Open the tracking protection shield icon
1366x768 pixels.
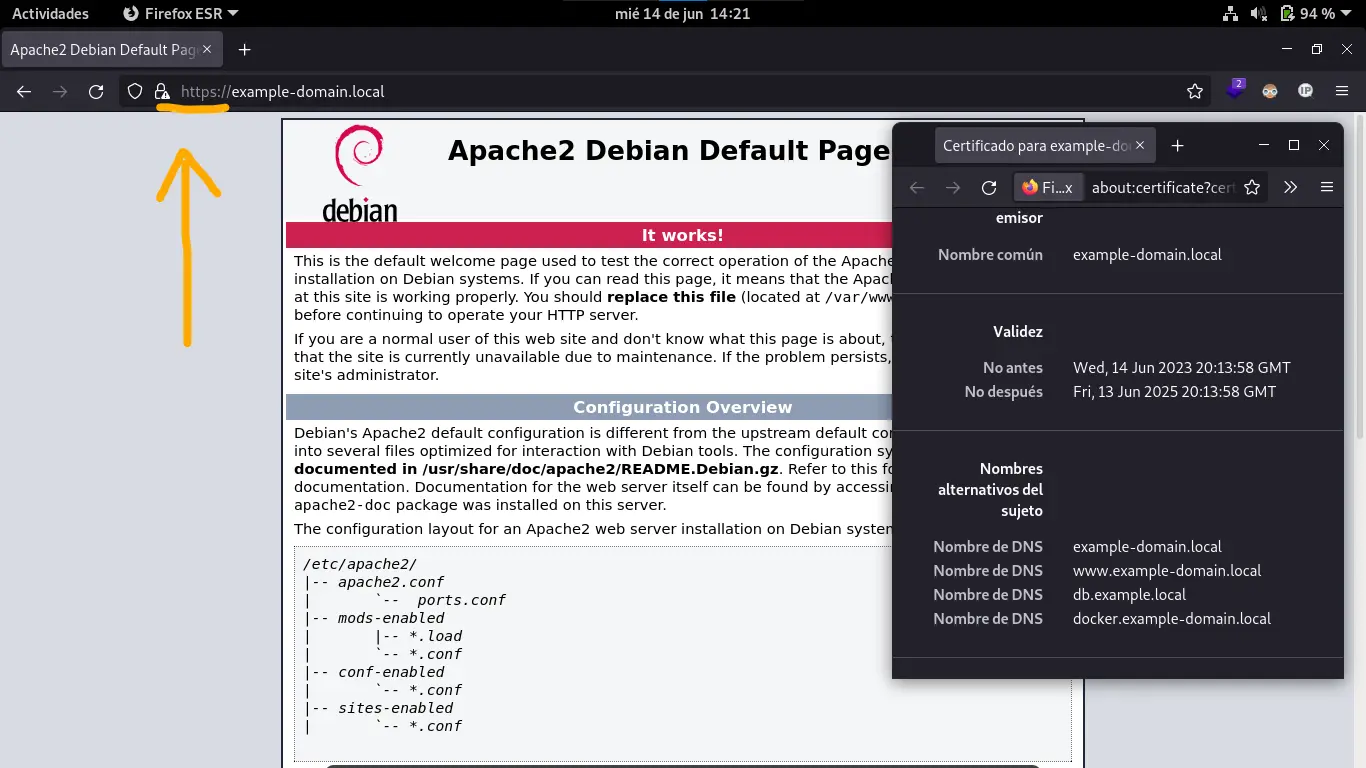click(135, 91)
